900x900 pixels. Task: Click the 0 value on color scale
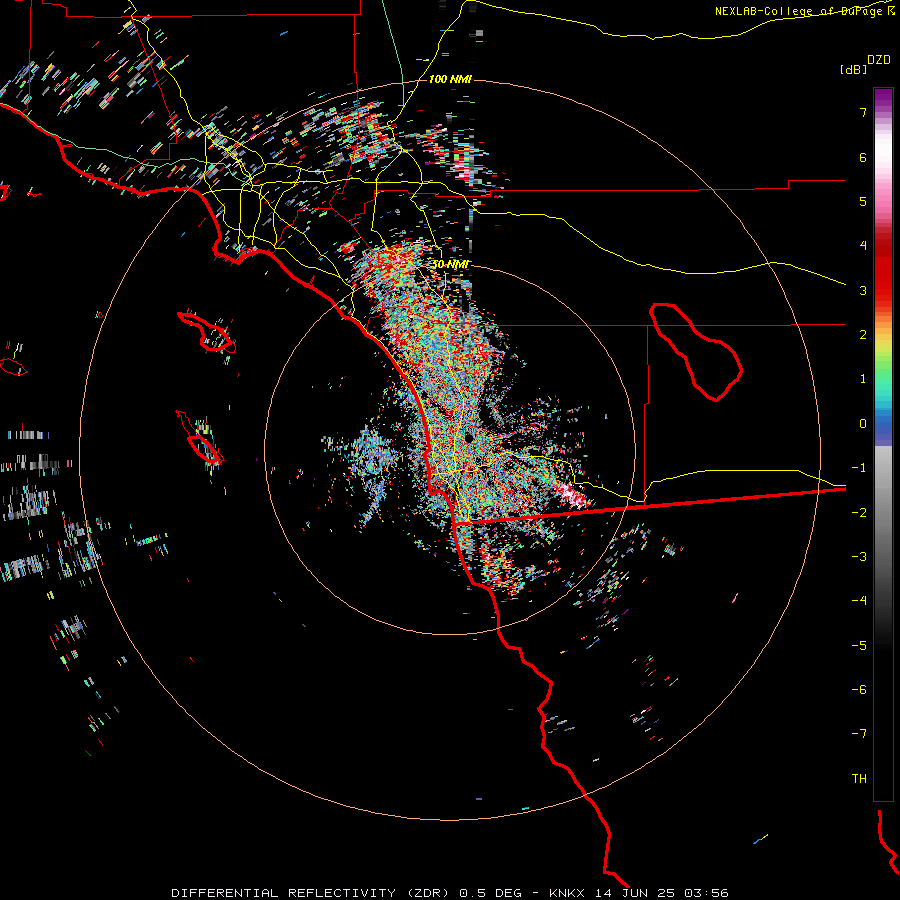point(863,424)
